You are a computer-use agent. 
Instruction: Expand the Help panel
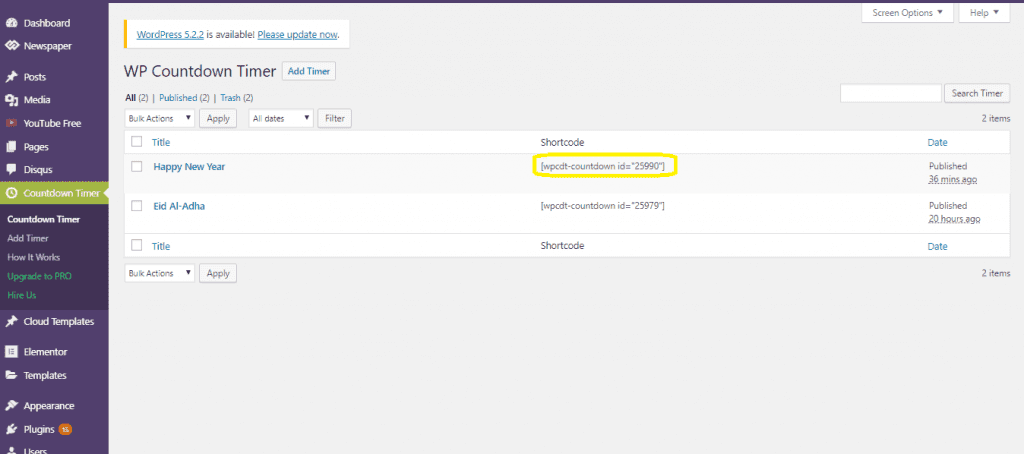(984, 12)
